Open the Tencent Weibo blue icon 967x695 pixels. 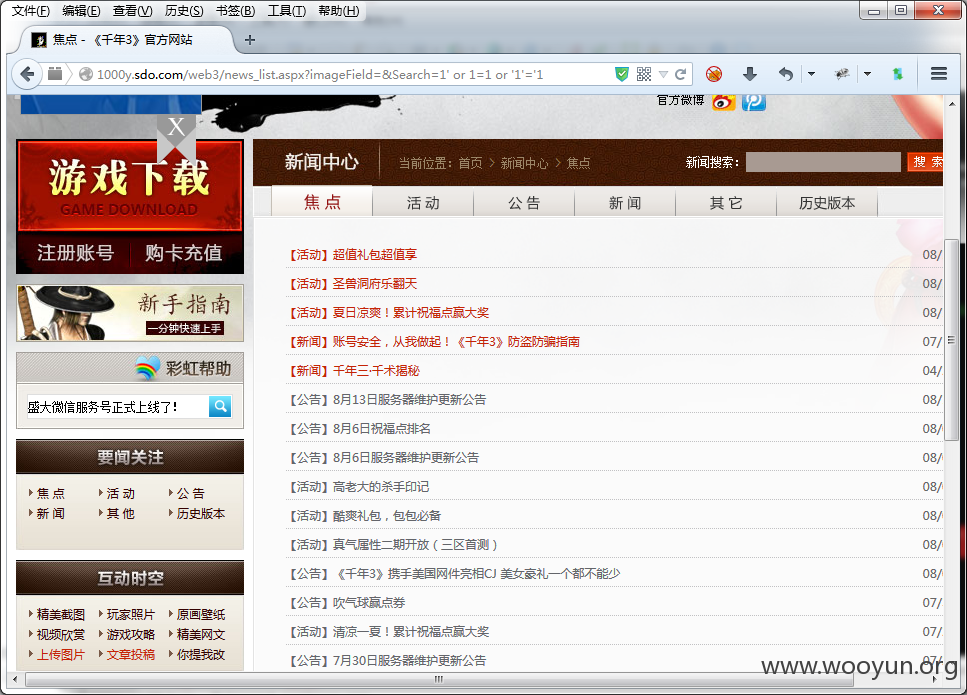point(754,102)
